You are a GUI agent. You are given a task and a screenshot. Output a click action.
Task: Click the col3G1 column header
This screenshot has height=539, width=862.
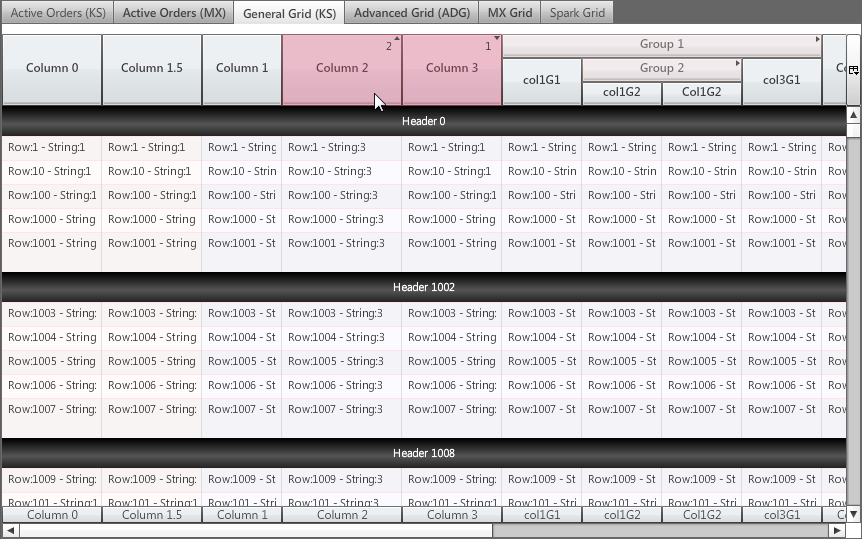(781, 80)
